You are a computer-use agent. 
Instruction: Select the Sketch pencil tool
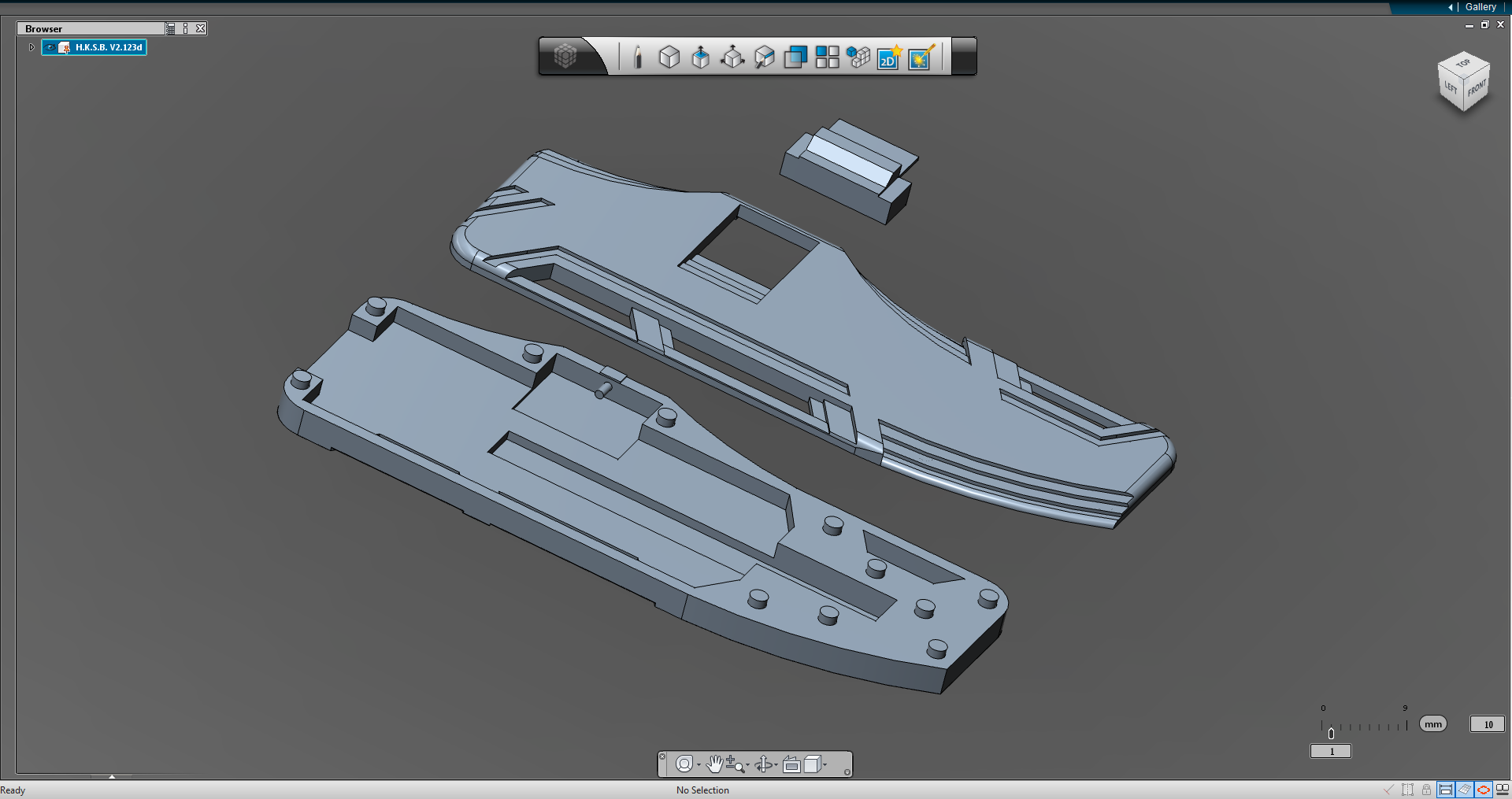coord(638,57)
